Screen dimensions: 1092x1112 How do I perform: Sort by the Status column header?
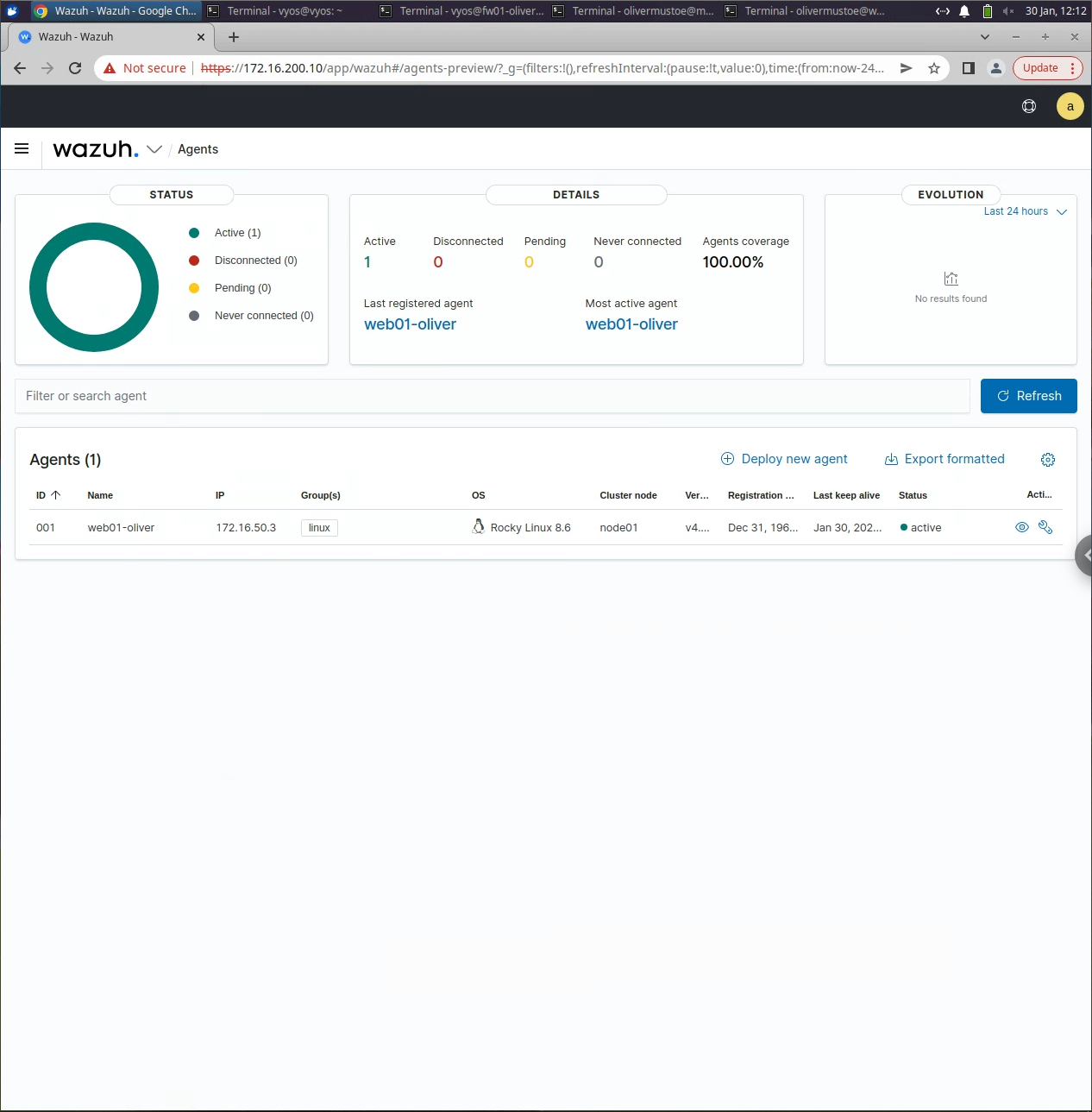coord(913,495)
